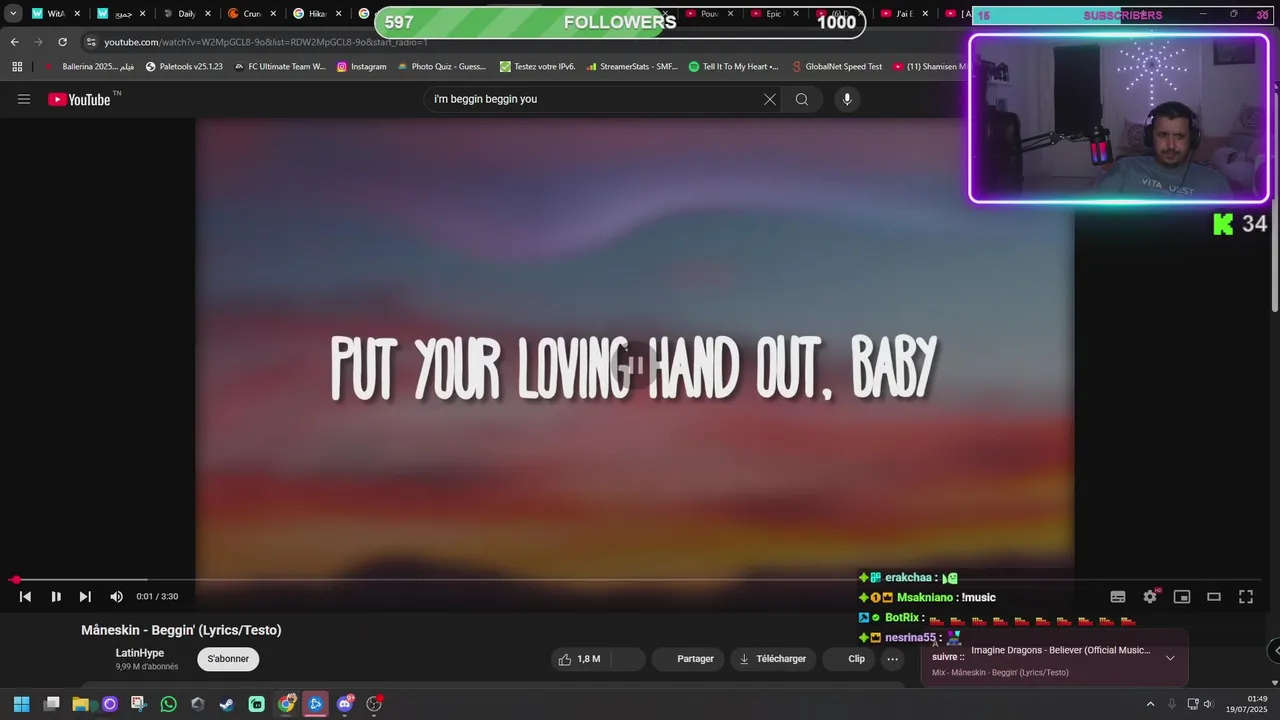Open the Tell It To My Heart bookmark

733,67
